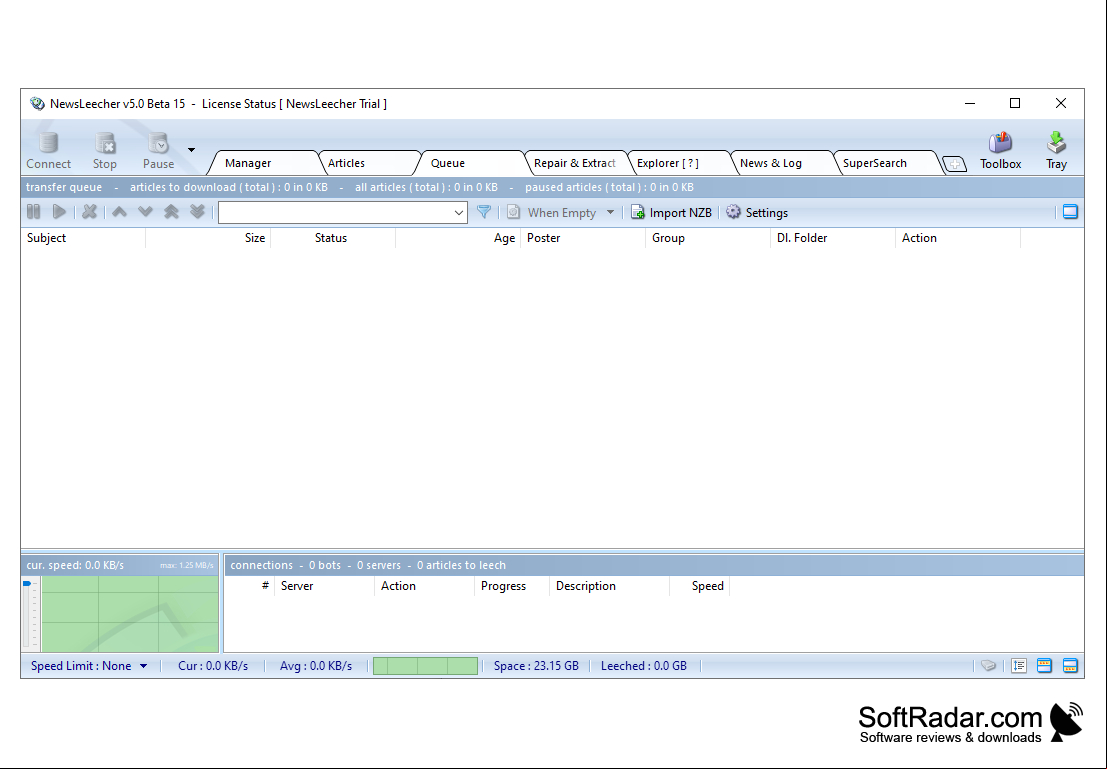Toggle the list layout icon in status bar
Screen dimensions: 1107x769
pos(1019,666)
